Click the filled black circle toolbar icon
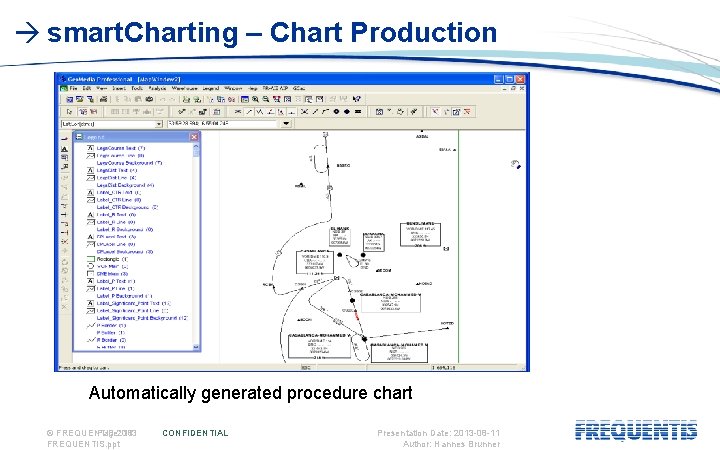 [x=336, y=112]
